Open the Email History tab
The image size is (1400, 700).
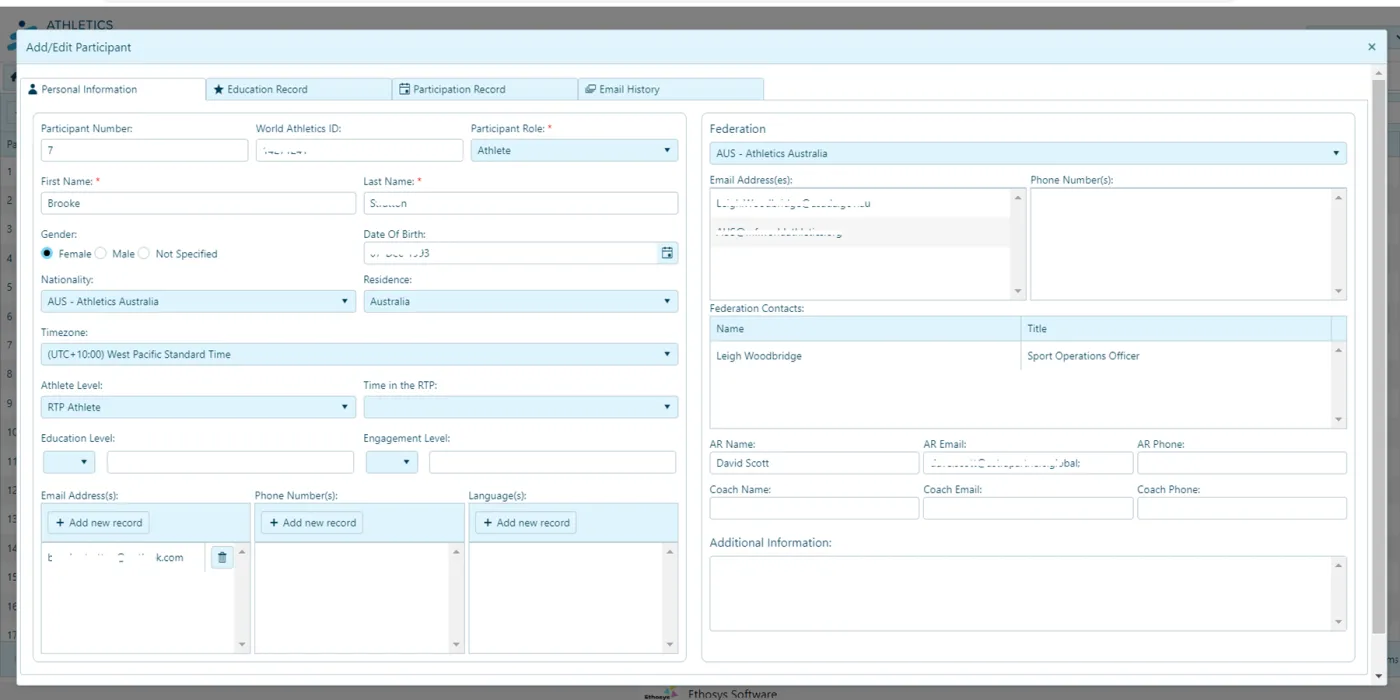point(671,89)
